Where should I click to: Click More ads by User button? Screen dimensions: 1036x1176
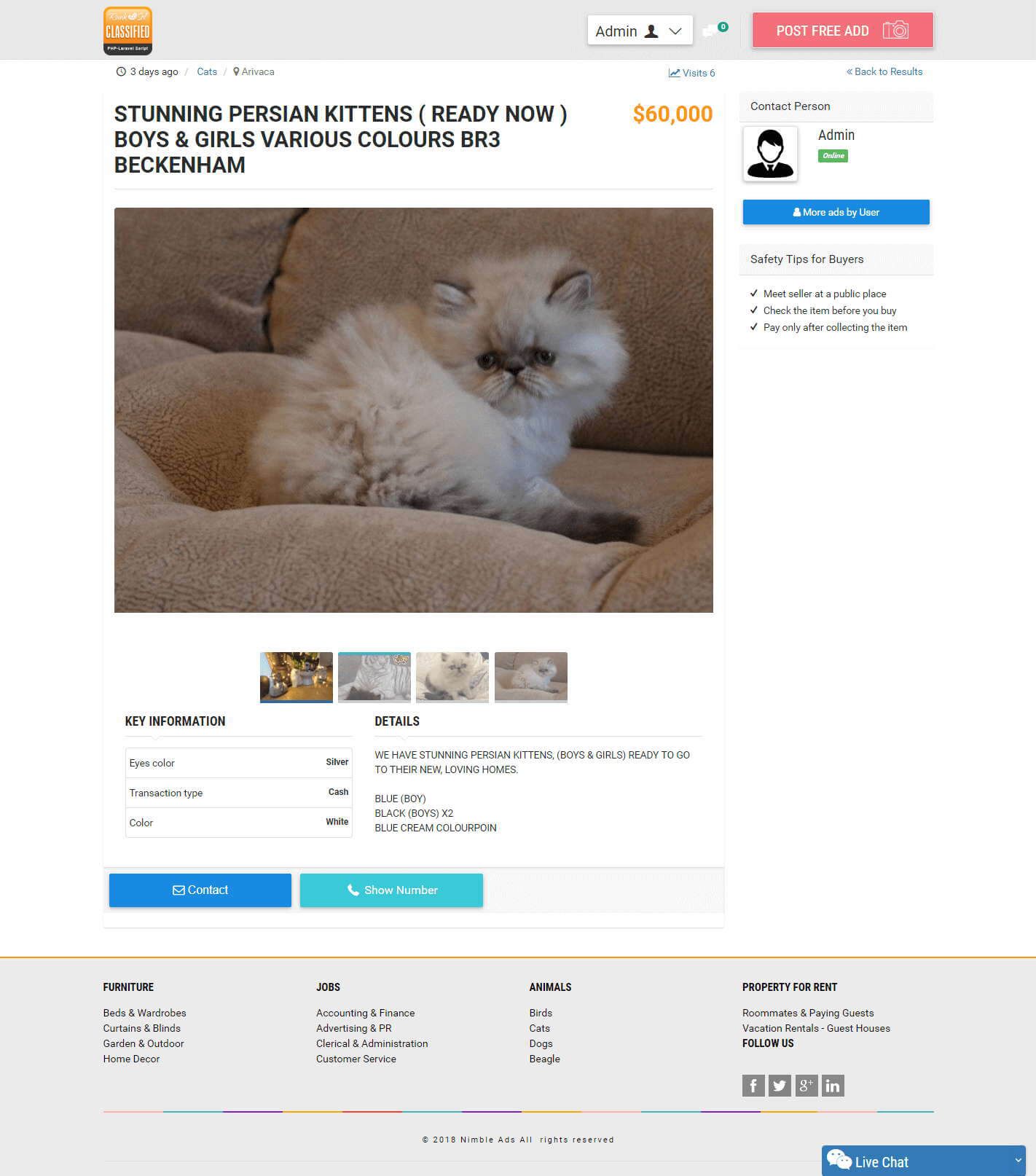click(836, 212)
